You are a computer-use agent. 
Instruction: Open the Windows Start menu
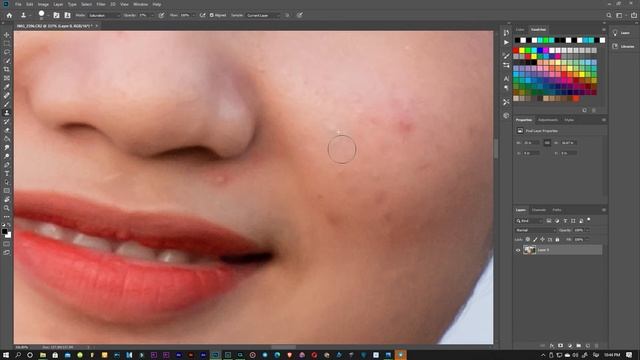click(x=6, y=355)
